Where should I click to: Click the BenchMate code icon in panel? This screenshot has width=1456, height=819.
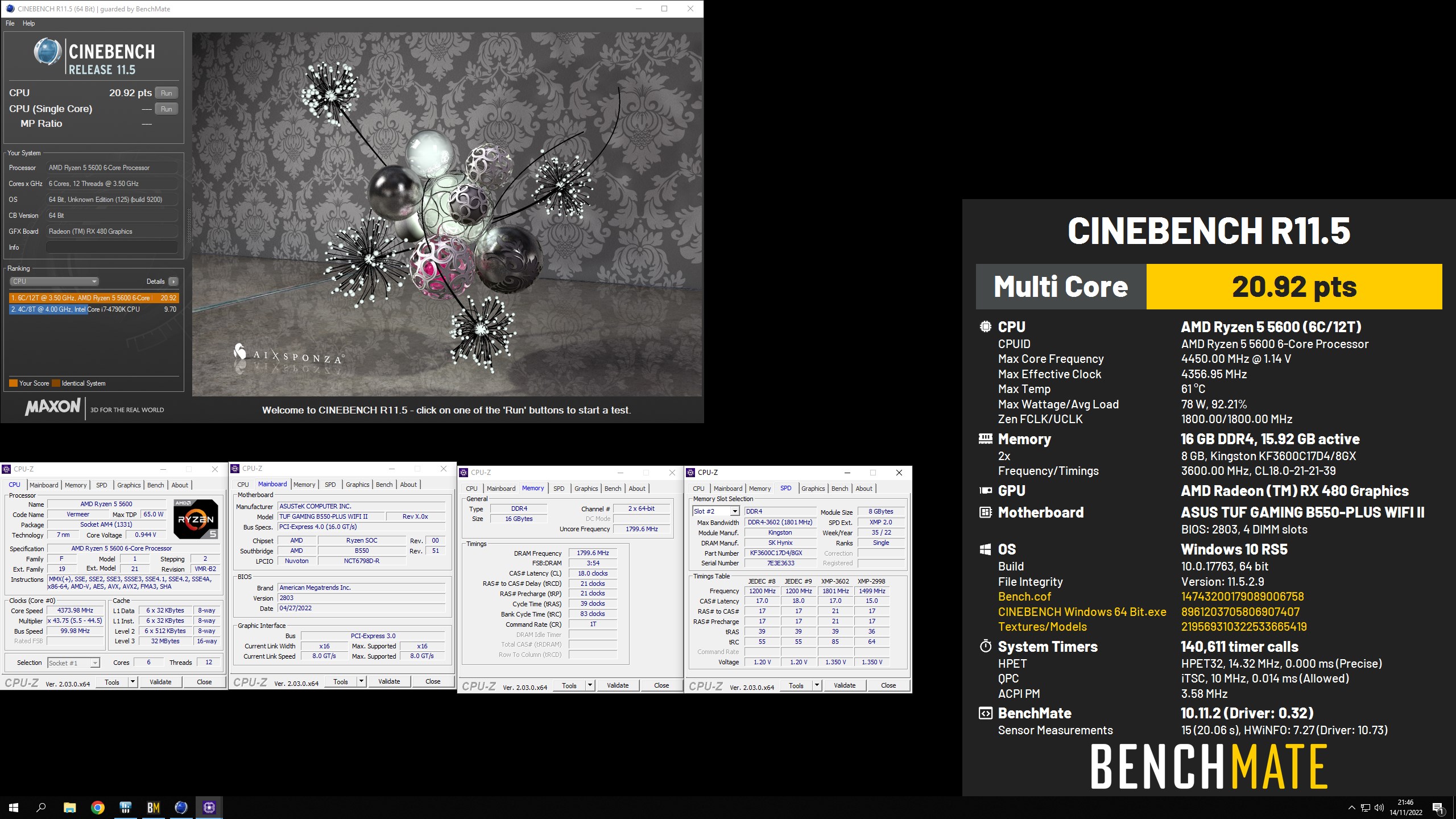coord(986,713)
